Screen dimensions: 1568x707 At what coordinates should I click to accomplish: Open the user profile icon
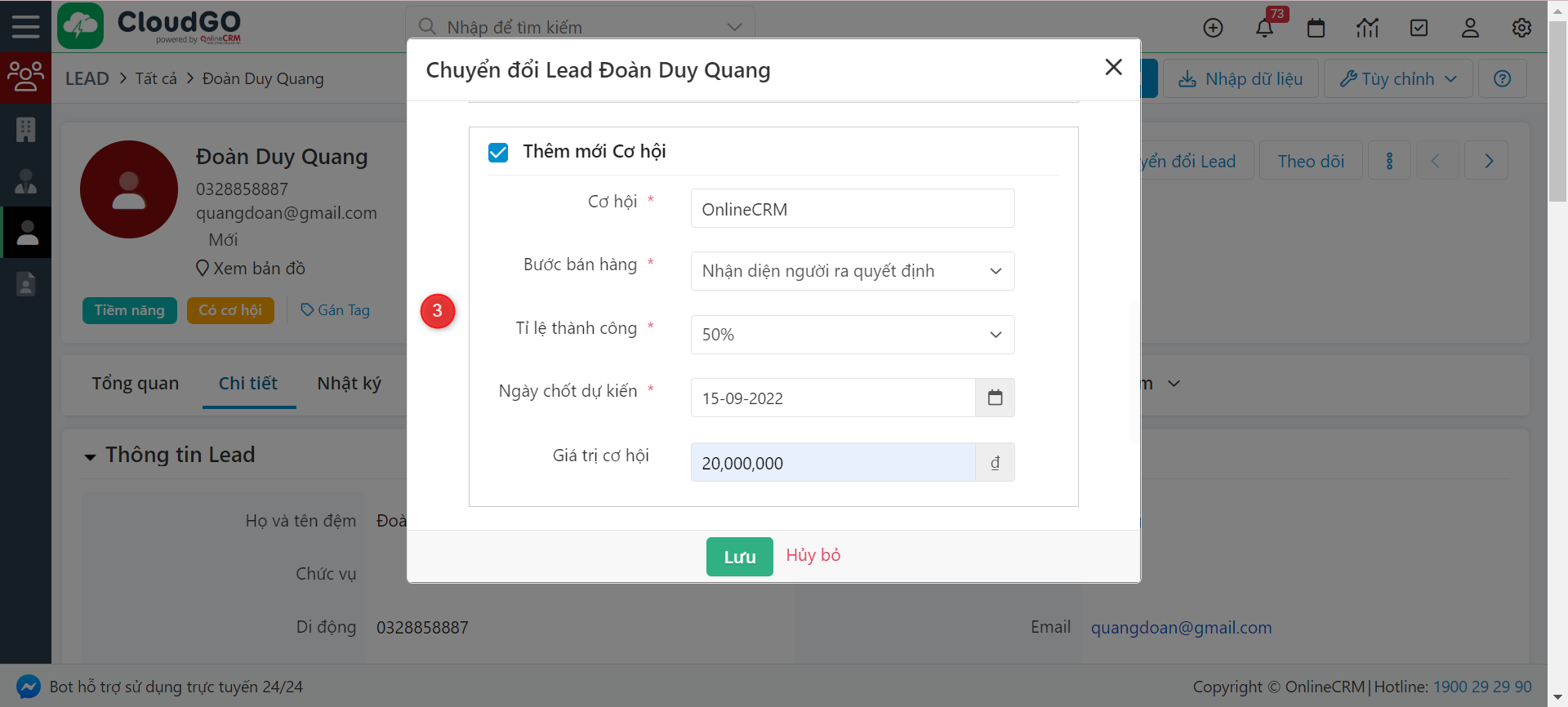[1470, 28]
